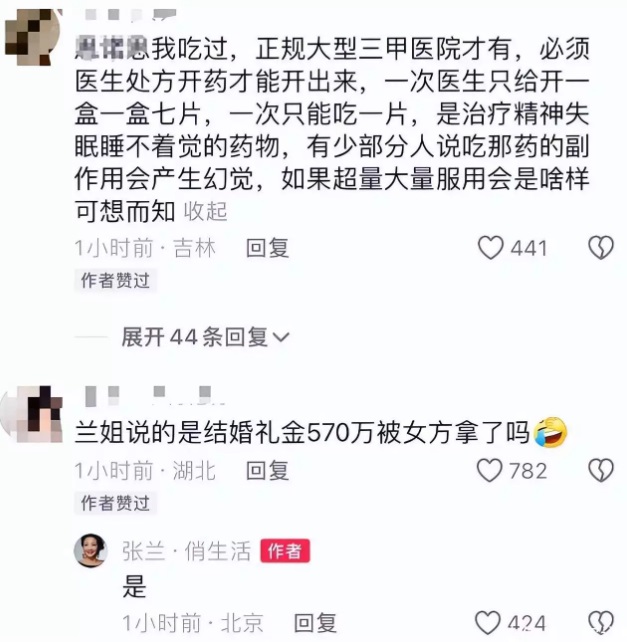
Task: Expand the 44 replies
Action: (x=206, y=337)
